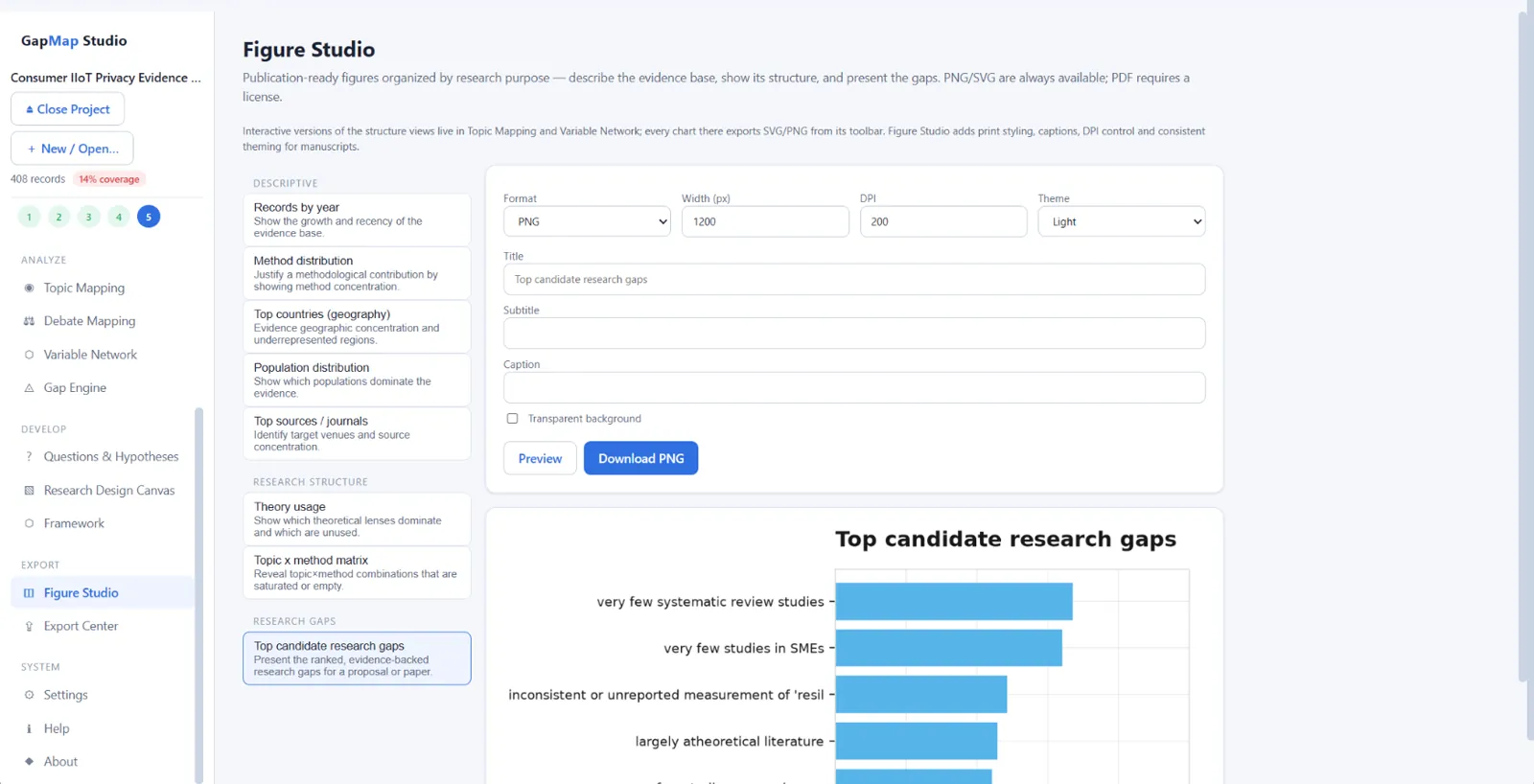
Task: Click the DPI input field
Action: click(943, 221)
